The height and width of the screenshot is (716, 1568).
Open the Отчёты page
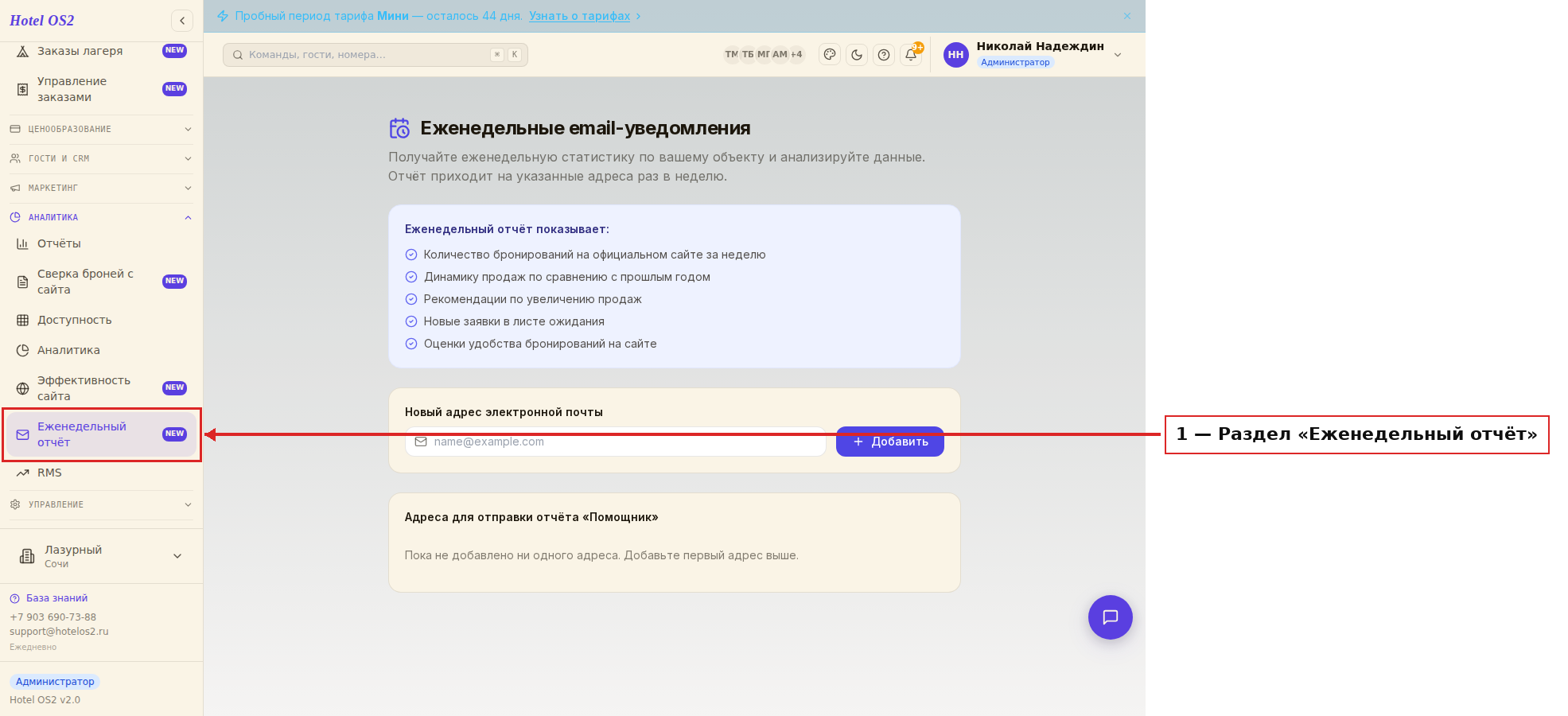[x=101, y=243]
